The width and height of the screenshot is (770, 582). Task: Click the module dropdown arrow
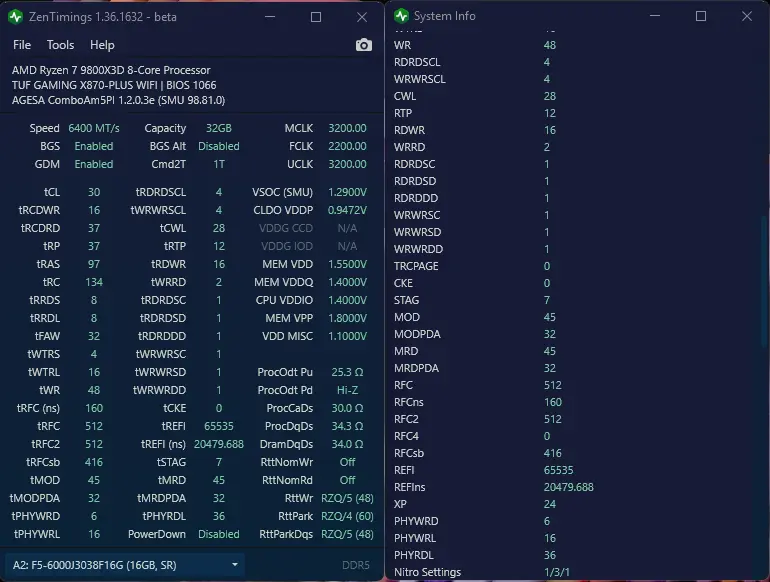tap(235, 565)
